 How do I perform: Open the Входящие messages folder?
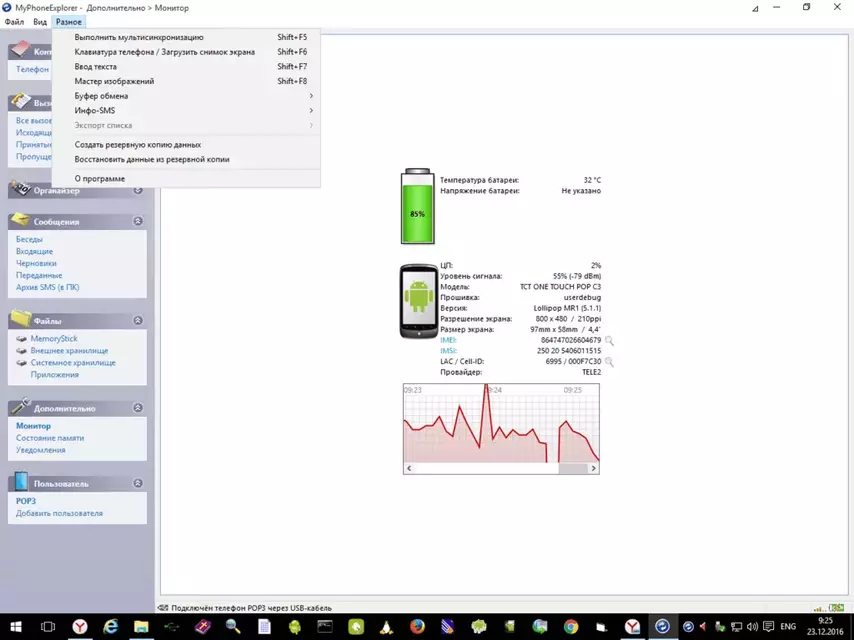tap(34, 251)
